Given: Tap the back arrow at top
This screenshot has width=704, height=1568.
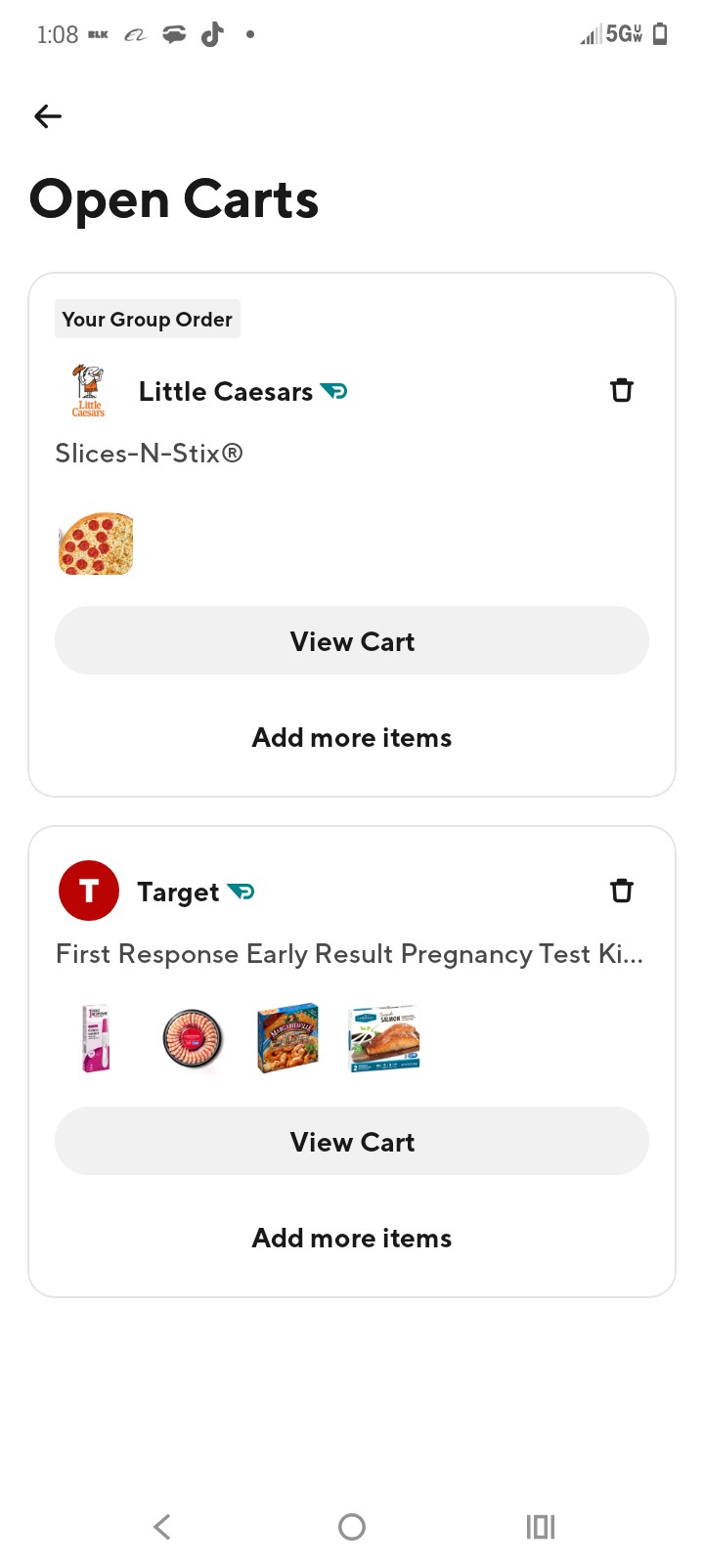Looking at the screenshot, I should pyautogui.click(x=47, y=116).
